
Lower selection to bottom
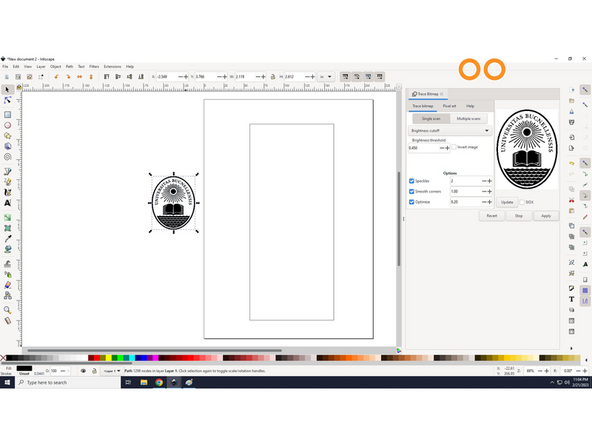[x=141, y=77]
